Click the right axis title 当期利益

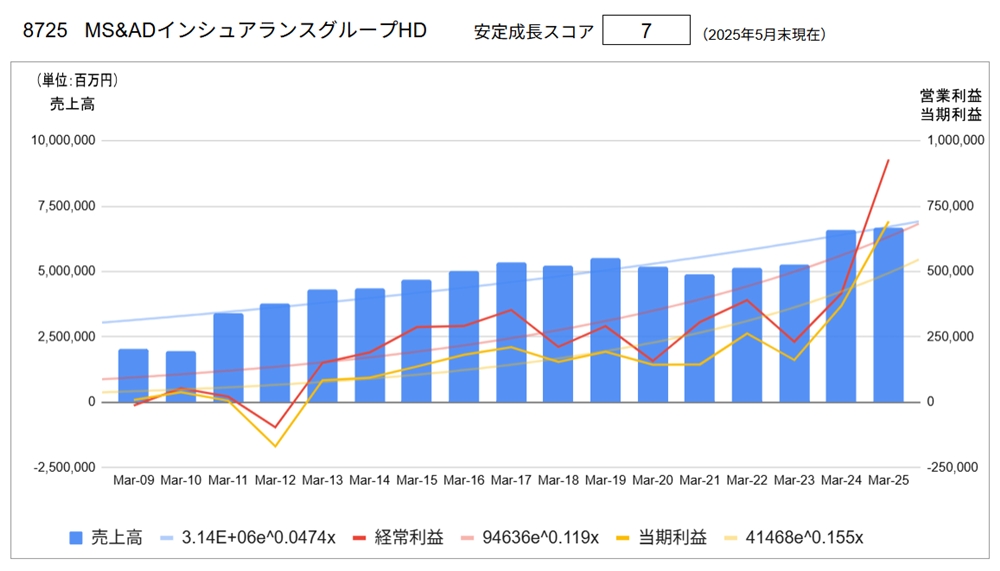[950, 115]
